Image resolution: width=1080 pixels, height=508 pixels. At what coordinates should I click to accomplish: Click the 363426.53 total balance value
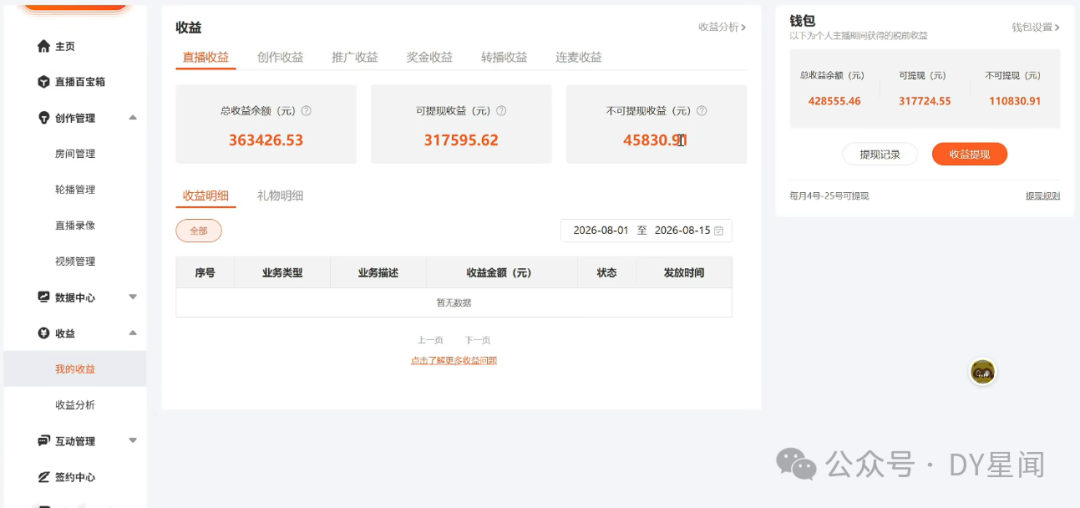click(266, 140)
